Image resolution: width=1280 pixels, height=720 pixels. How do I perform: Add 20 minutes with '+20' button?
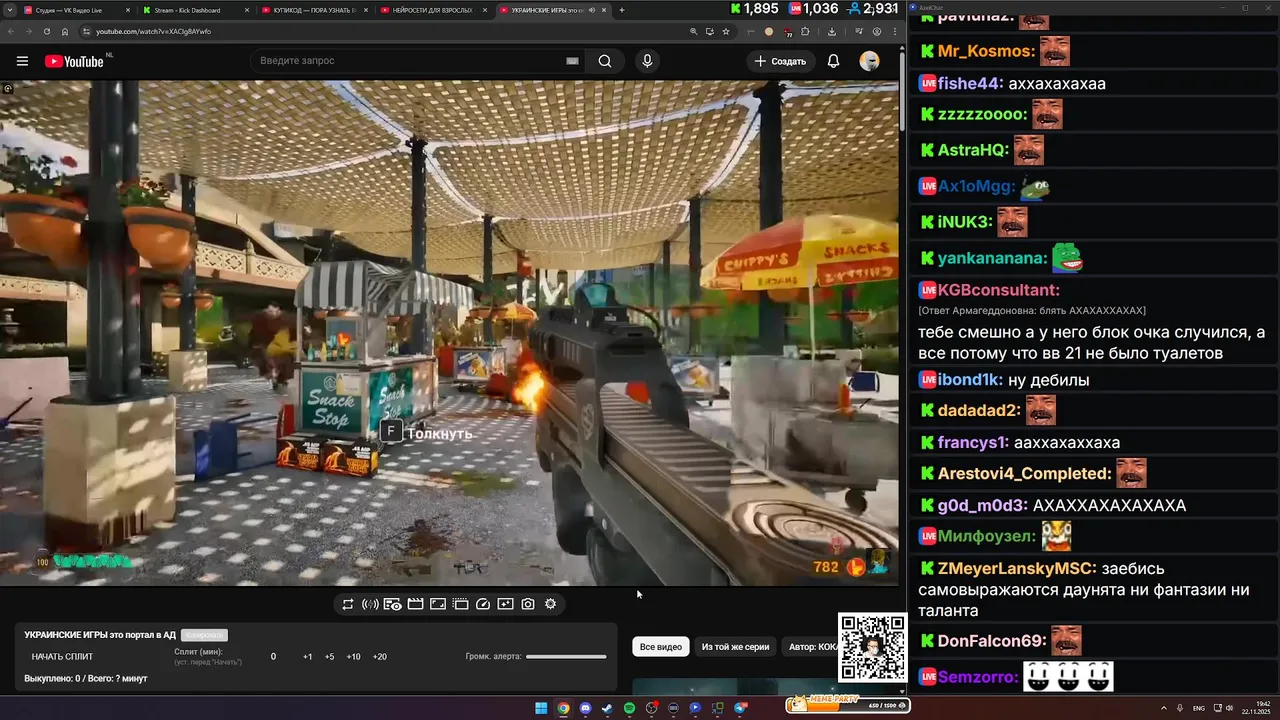pos(379,657)
